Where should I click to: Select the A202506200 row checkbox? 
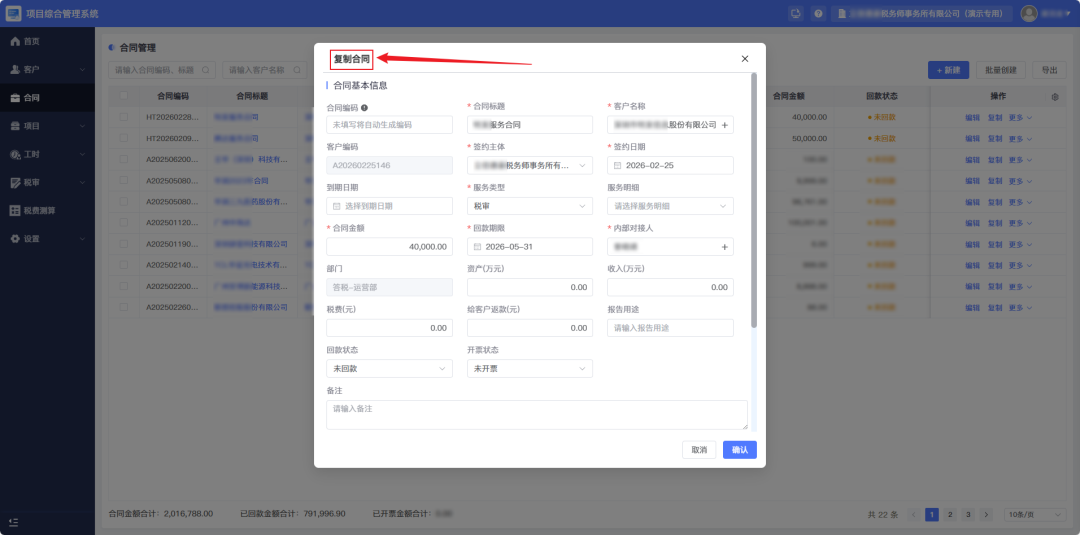coord(123,159)
